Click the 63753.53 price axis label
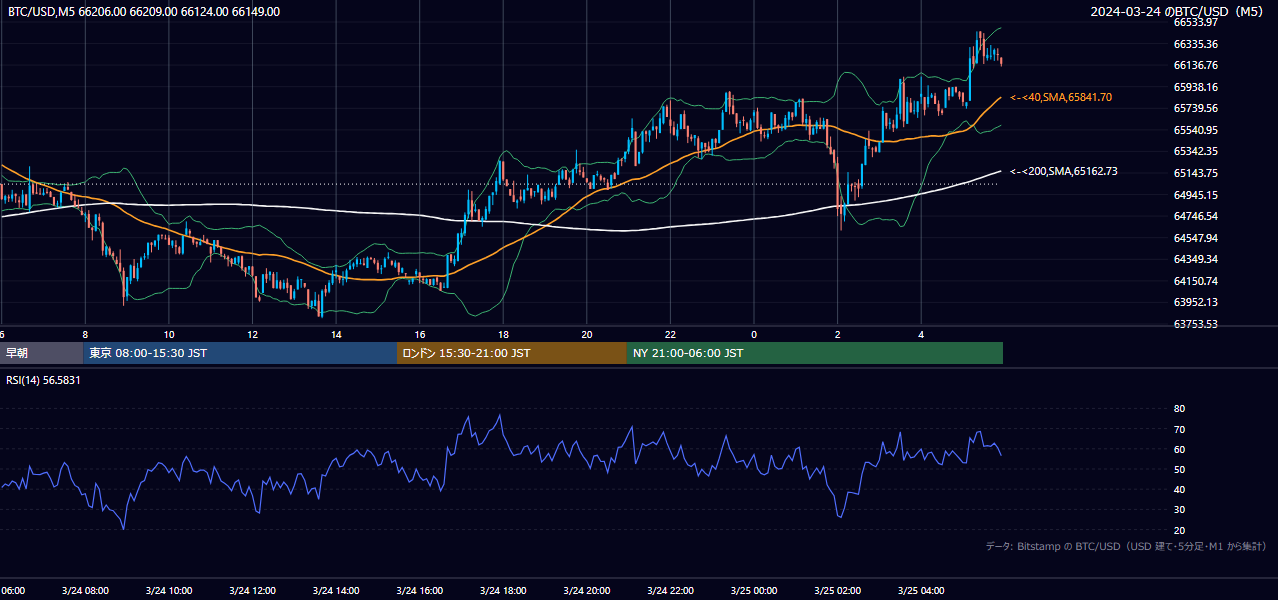 coord(1195,324)
